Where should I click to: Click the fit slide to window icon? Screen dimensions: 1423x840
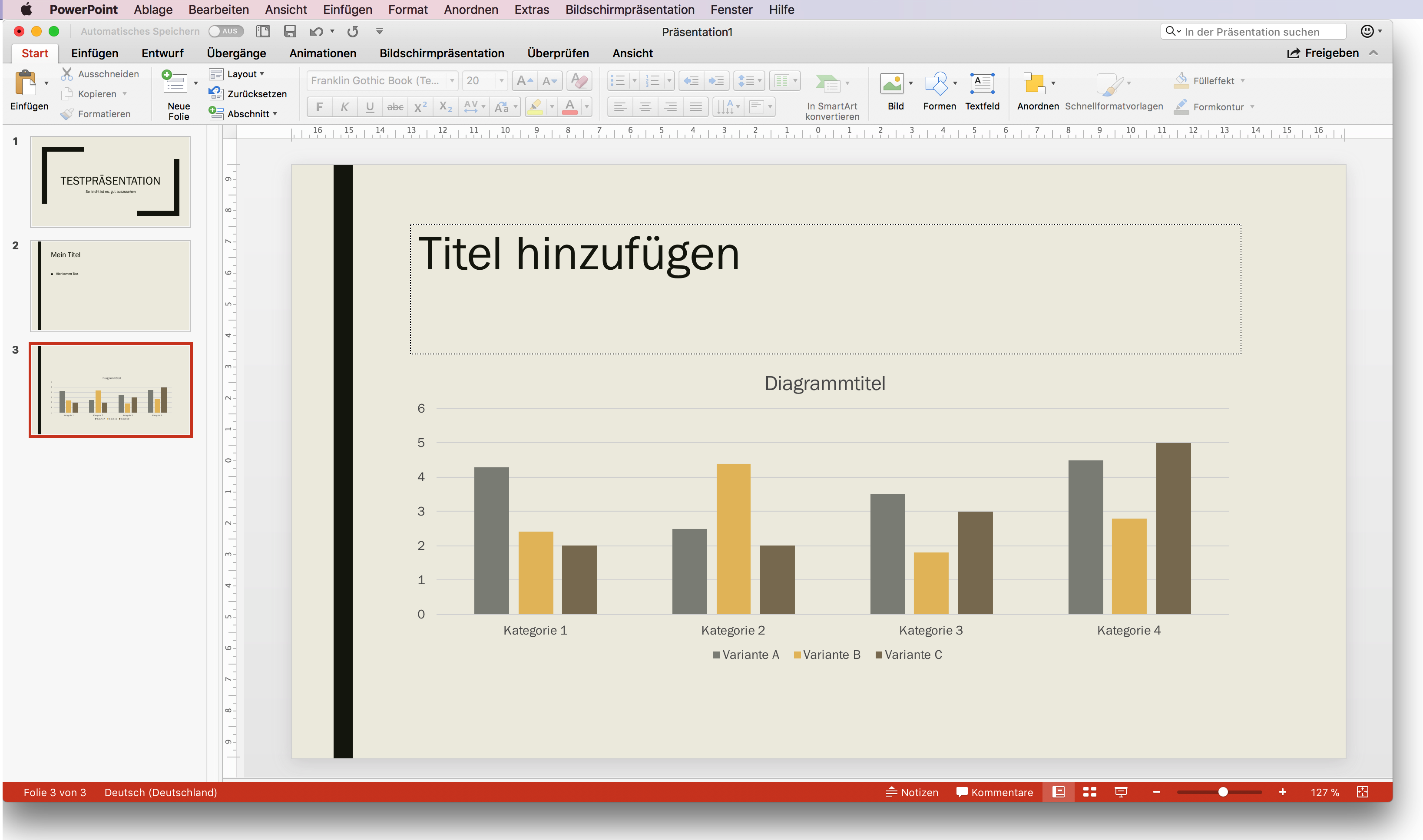point(1363,792)
